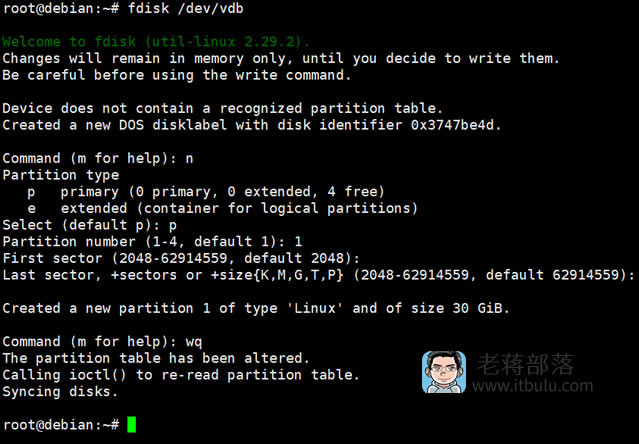639x444 pixels.
Task: Click the disk identifier 0x3747be4d
Action: tap(452, 125)
